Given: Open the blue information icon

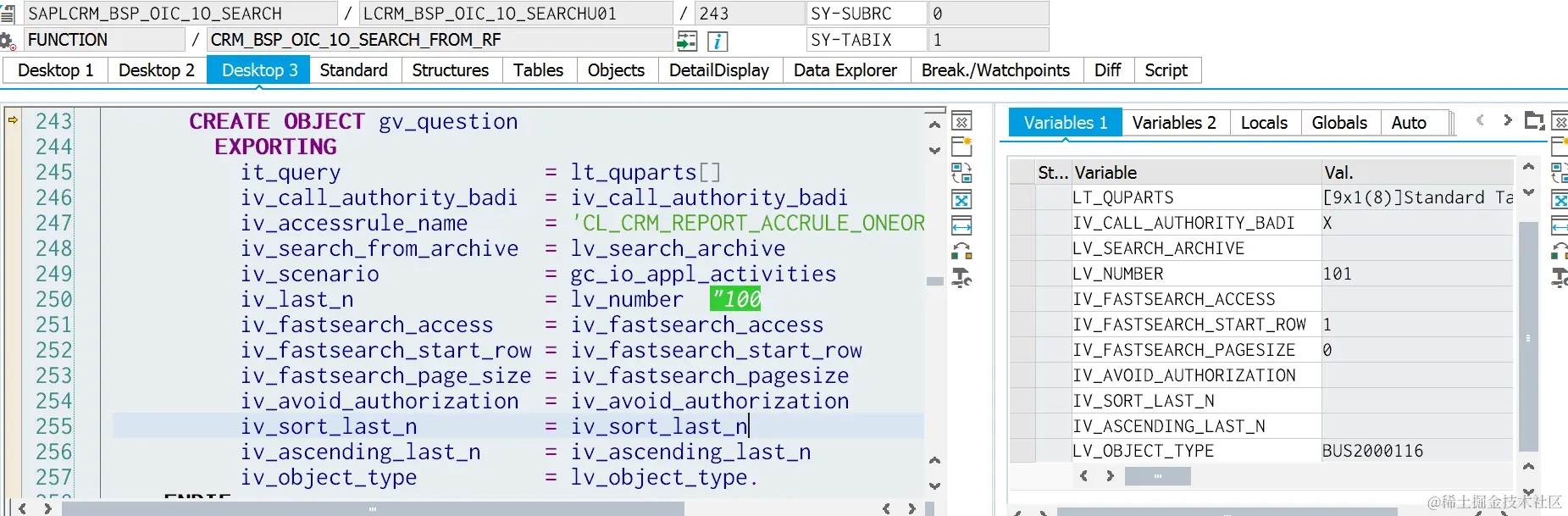Looking at the screenshot, I should [x=717, y=41].
